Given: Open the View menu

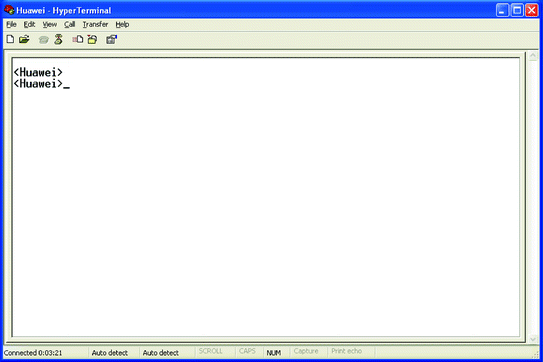Looking at the screenshot, I should 50,24.
